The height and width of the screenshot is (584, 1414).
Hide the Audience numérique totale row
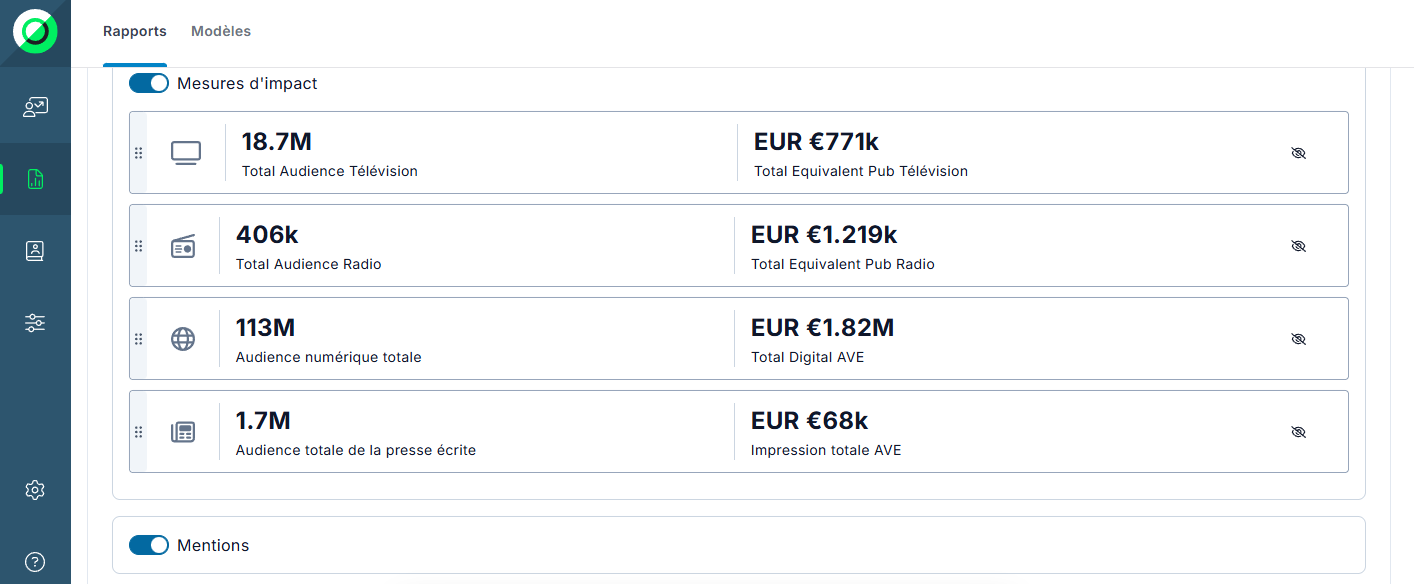click(1298, 339)
